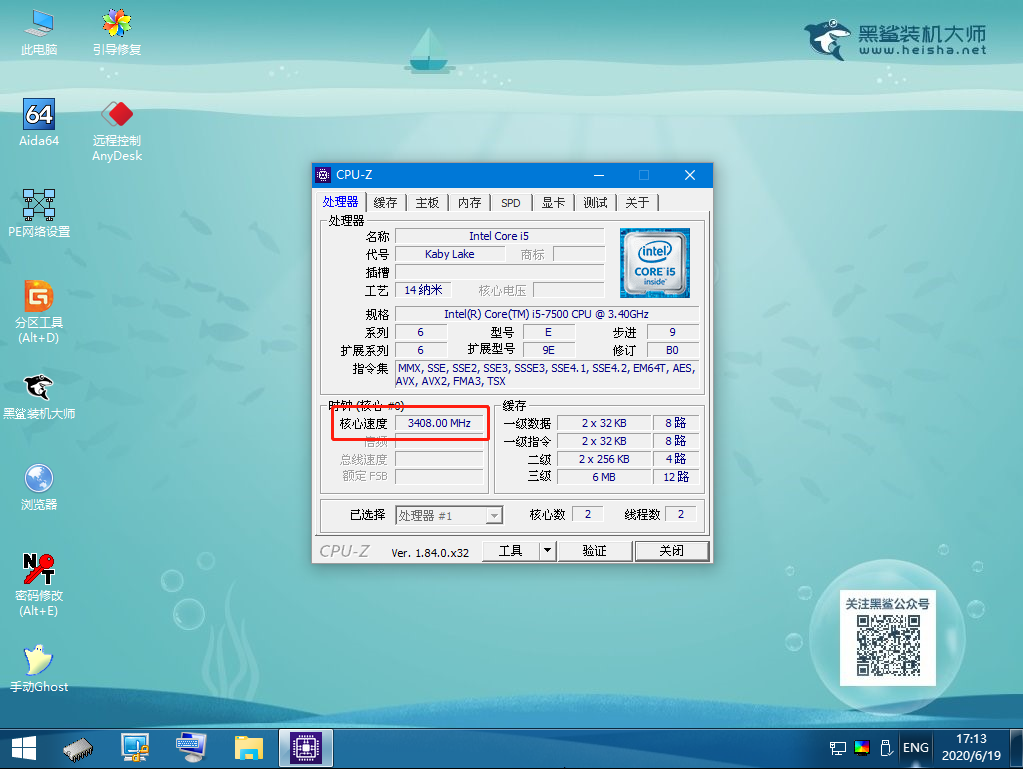Open the AnyDesk 远程控制 icon
Viewport: 1023px width, 769px height.
point(117,130)
